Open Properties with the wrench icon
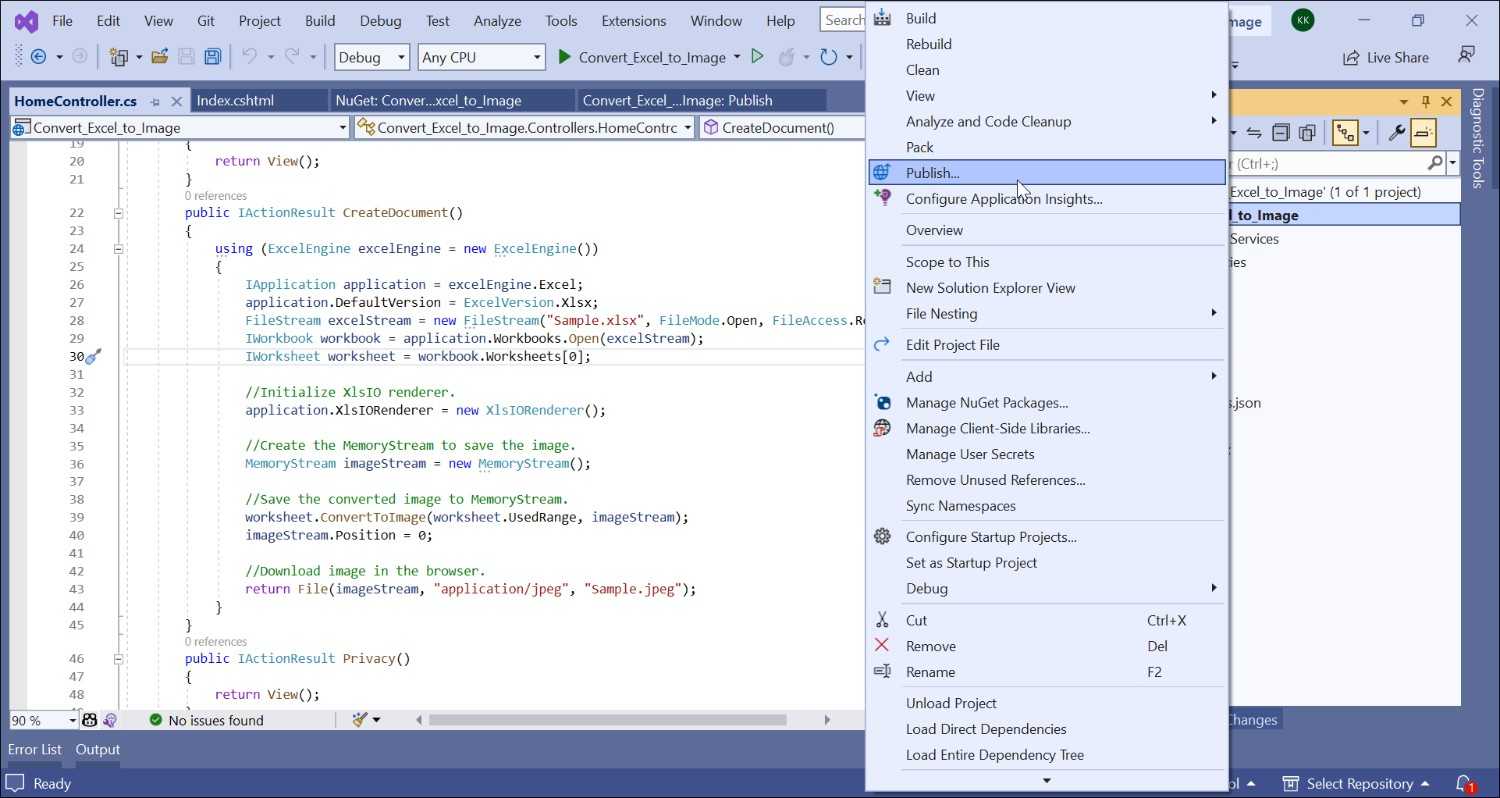This screenshot has width=1500, height=798. pos(1397,132)
